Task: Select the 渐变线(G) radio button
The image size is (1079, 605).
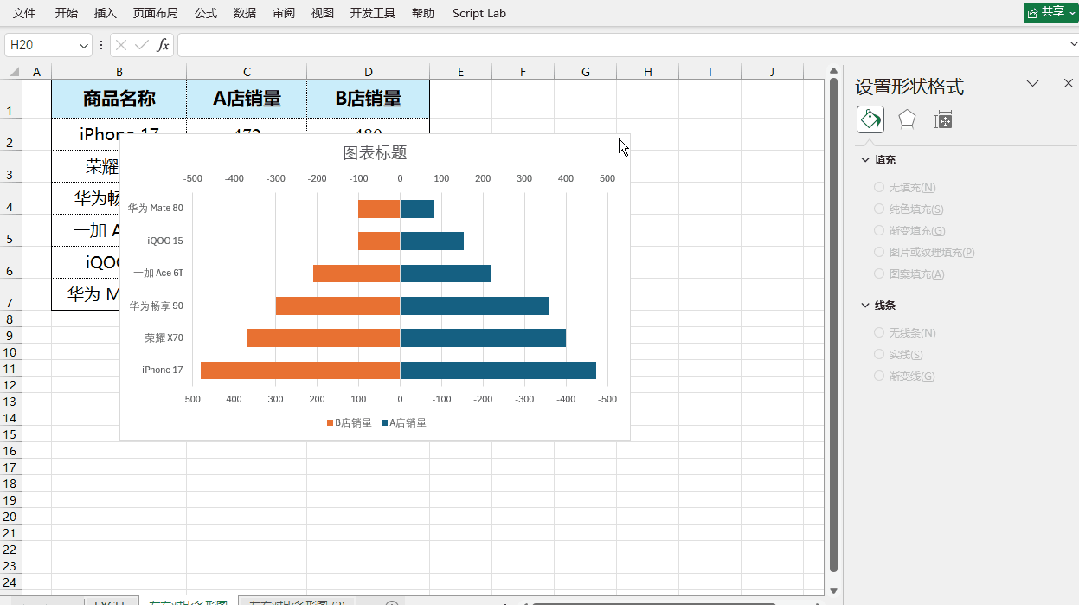Action: click(x=879, y=376)
